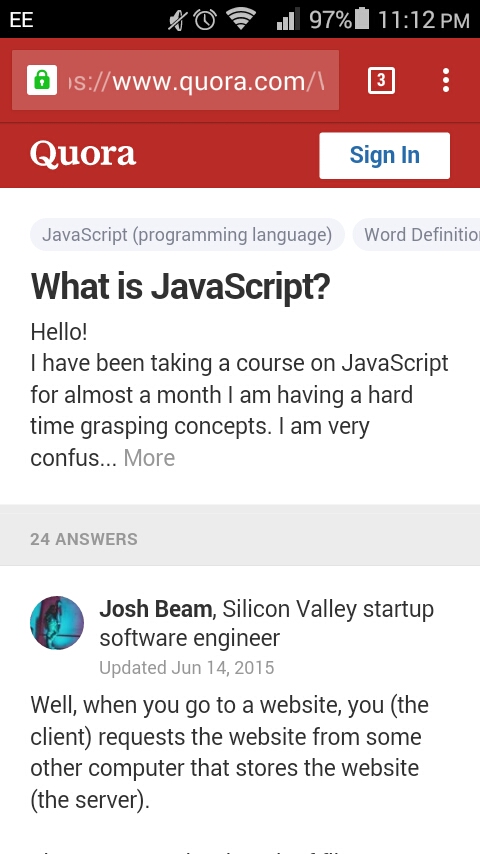Tap the green padlock security icon
This screenshot has width=480, height=854.
tap(42, 80)
